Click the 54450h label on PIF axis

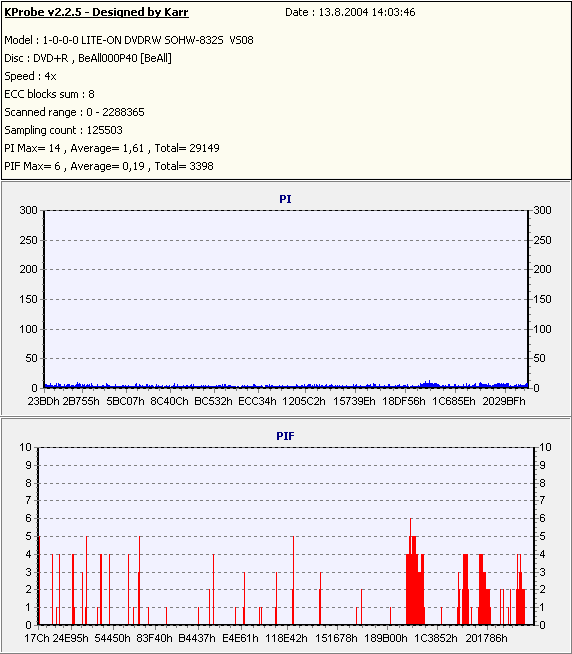113,638
